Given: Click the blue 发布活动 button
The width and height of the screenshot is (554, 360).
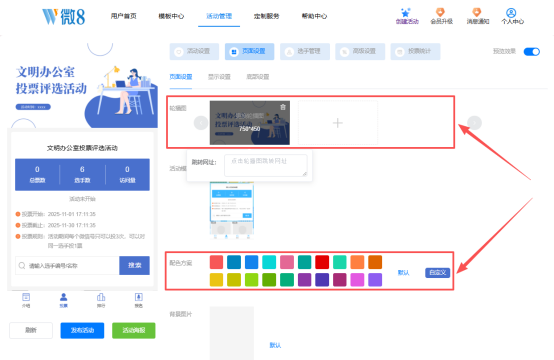Looking at the screenshot, I should (x=82, y=330).
